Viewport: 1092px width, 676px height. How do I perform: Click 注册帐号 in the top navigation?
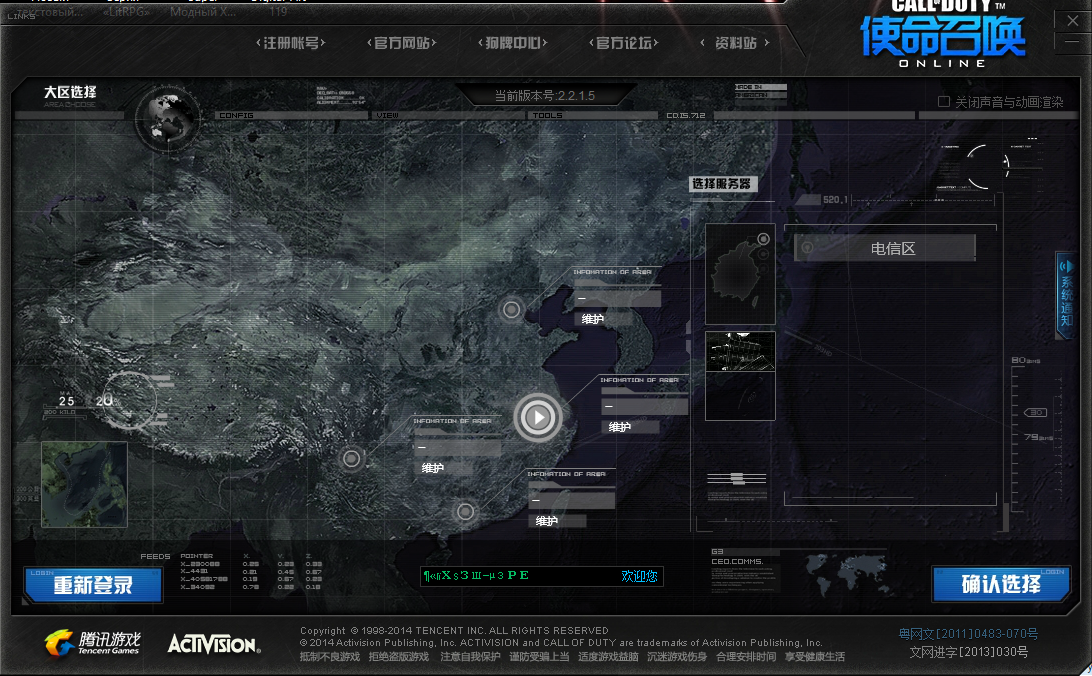[x=291, y=43]
